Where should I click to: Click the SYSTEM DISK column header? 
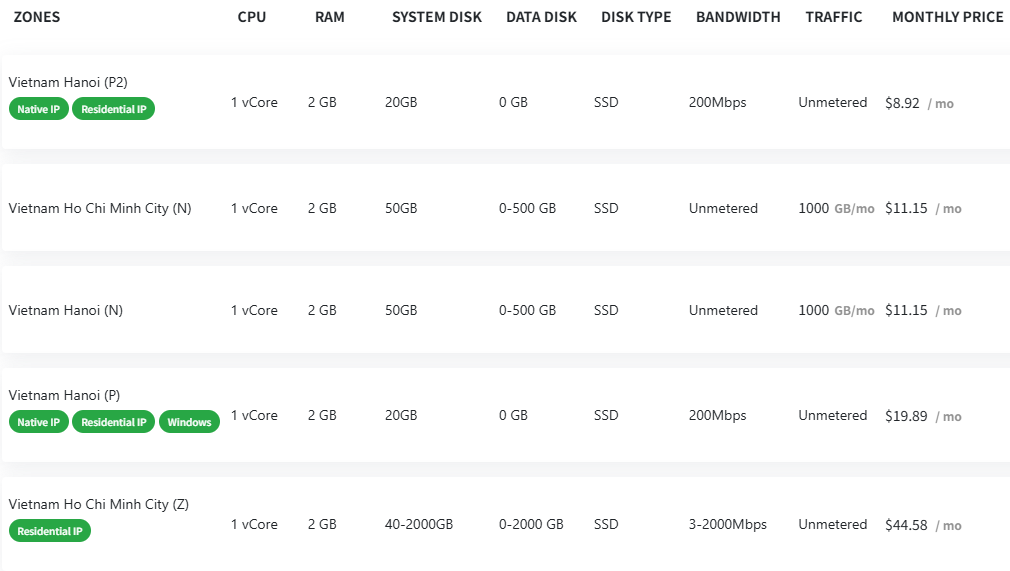click(437, 17)
